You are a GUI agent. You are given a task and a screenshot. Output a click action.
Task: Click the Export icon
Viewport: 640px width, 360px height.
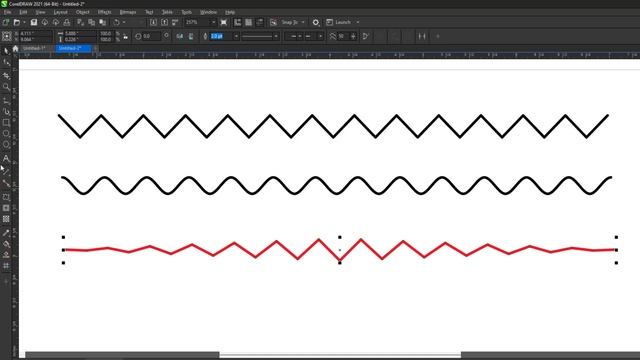click(x=164, y=22)
